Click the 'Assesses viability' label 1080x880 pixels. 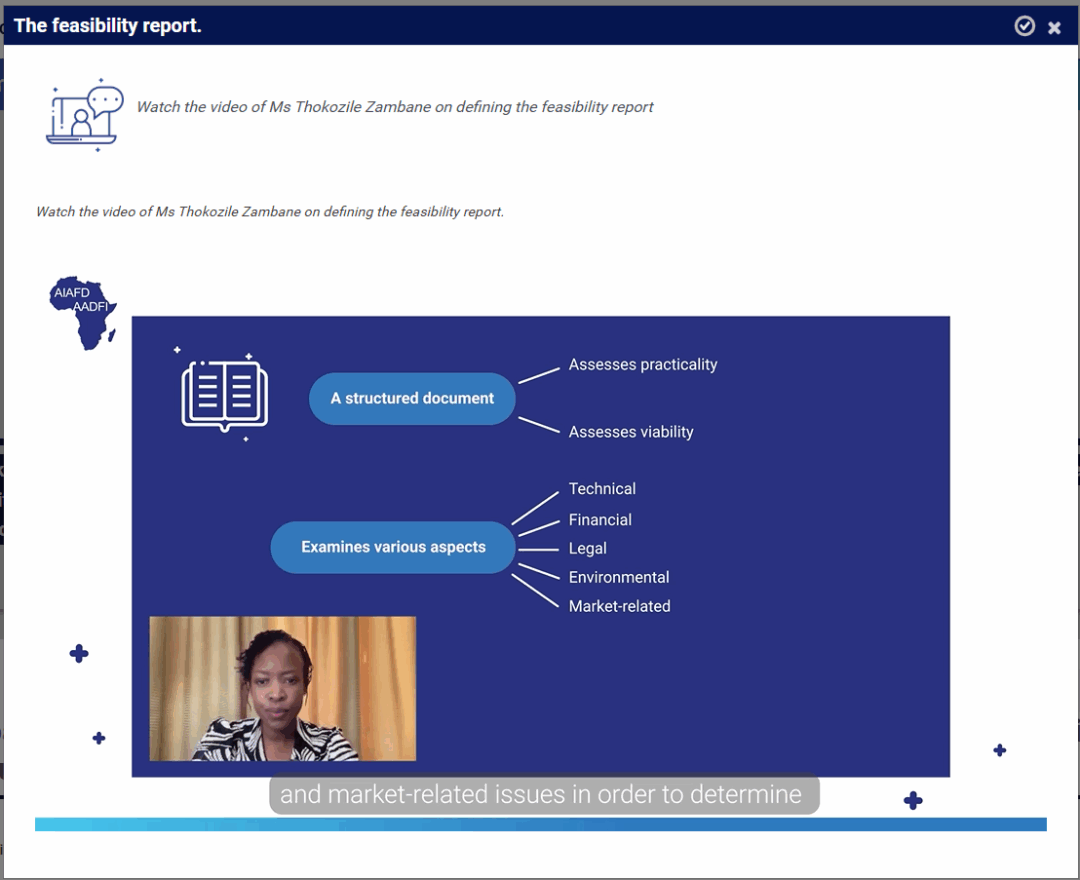(x=630, y=432)
